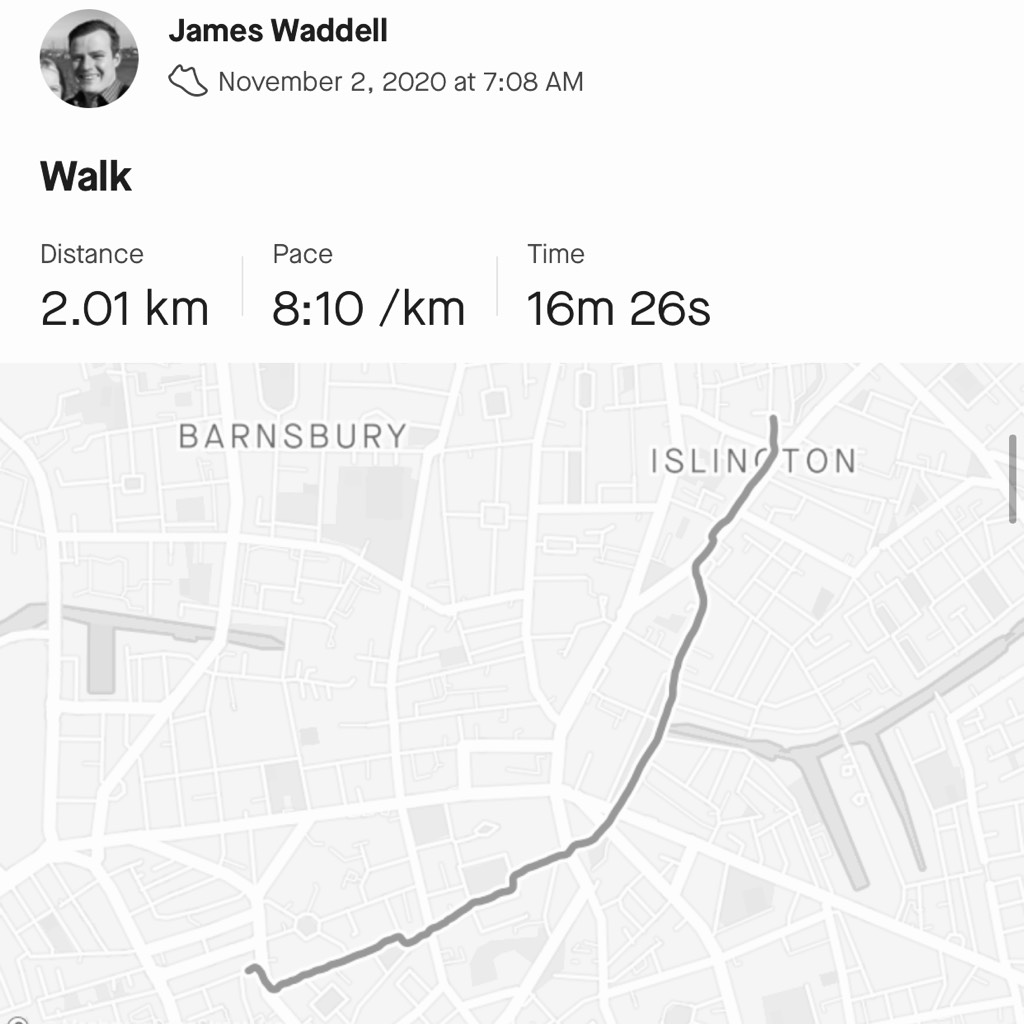The width and height of the screenshot is (1024, 1024).
Task: Click the walking shoe activity icon
Action: (x=188, y=81)
